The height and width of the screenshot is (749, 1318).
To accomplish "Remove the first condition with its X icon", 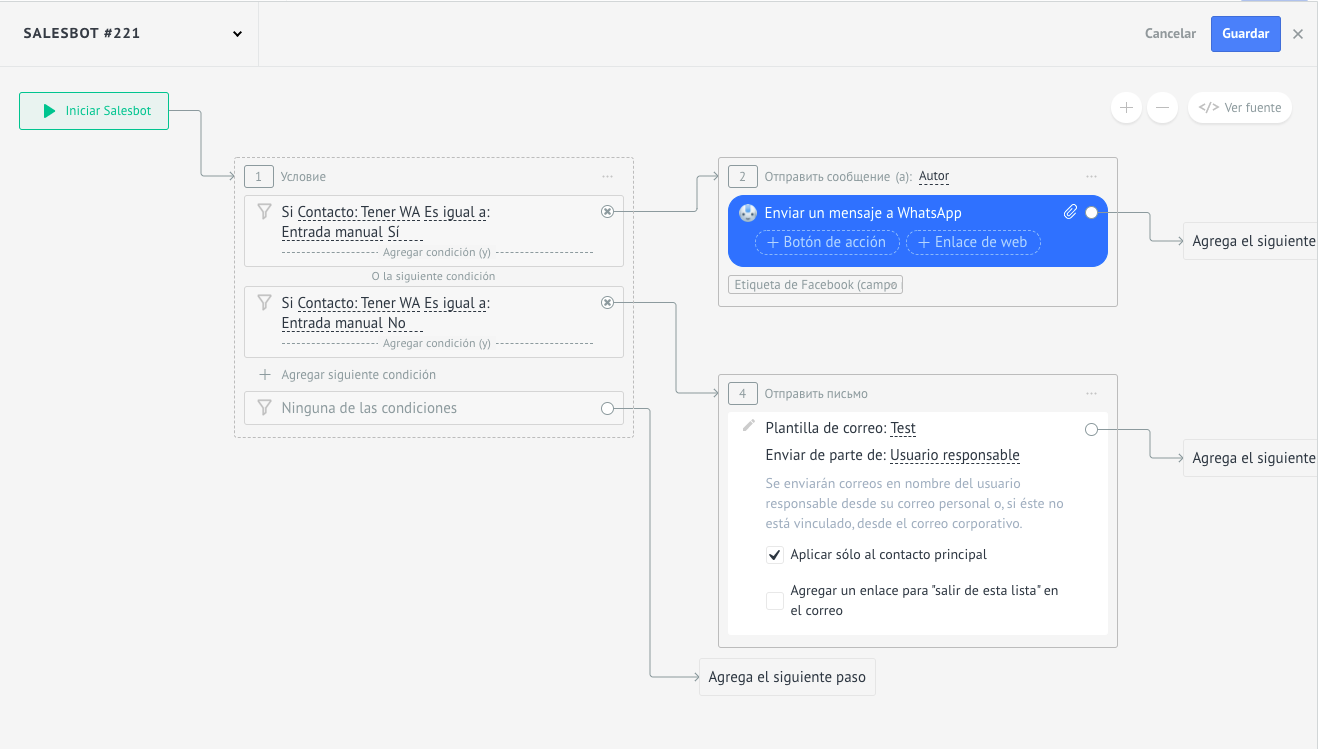I will [x=607, y=211].
